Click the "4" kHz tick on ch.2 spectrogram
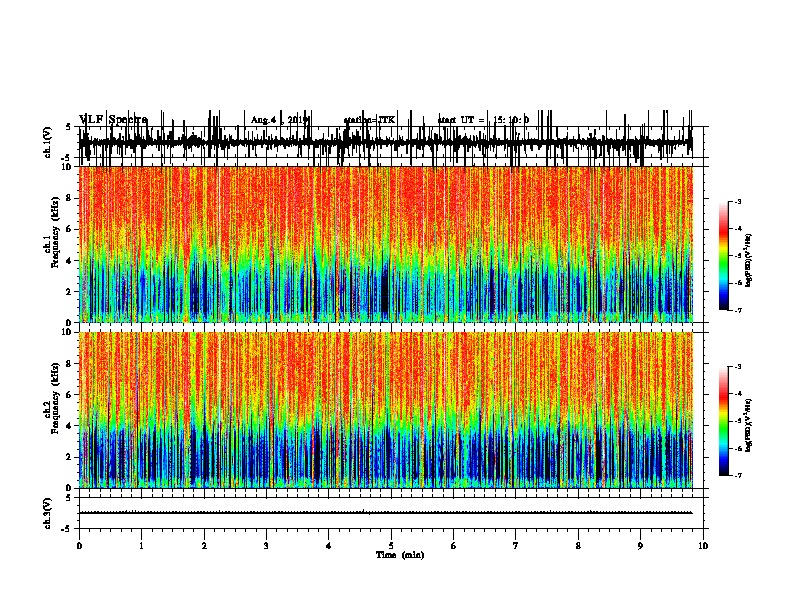The height and width of the screenshot is (612, 792). tap(70, 426)
